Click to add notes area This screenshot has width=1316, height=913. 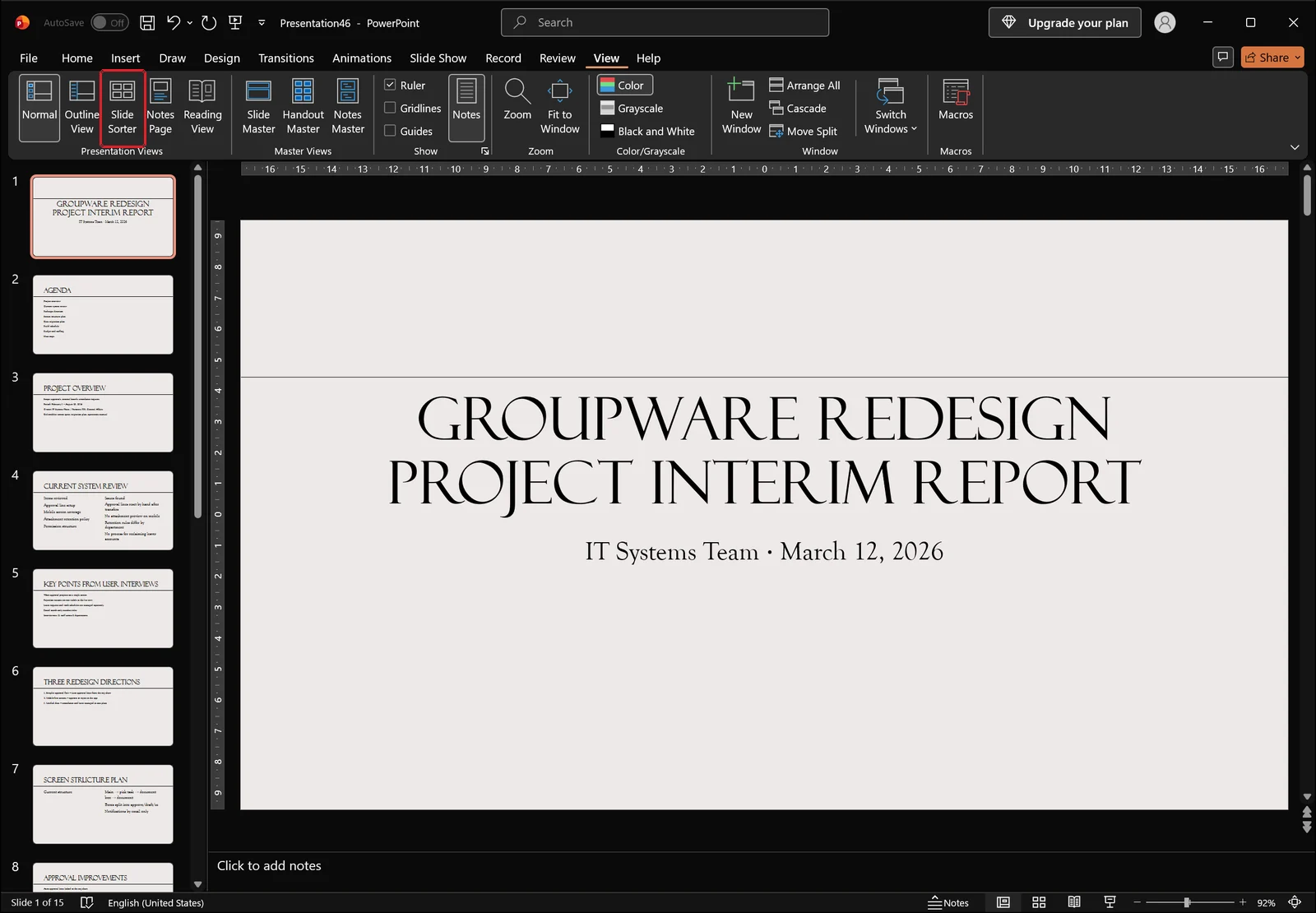click(269, 865)
